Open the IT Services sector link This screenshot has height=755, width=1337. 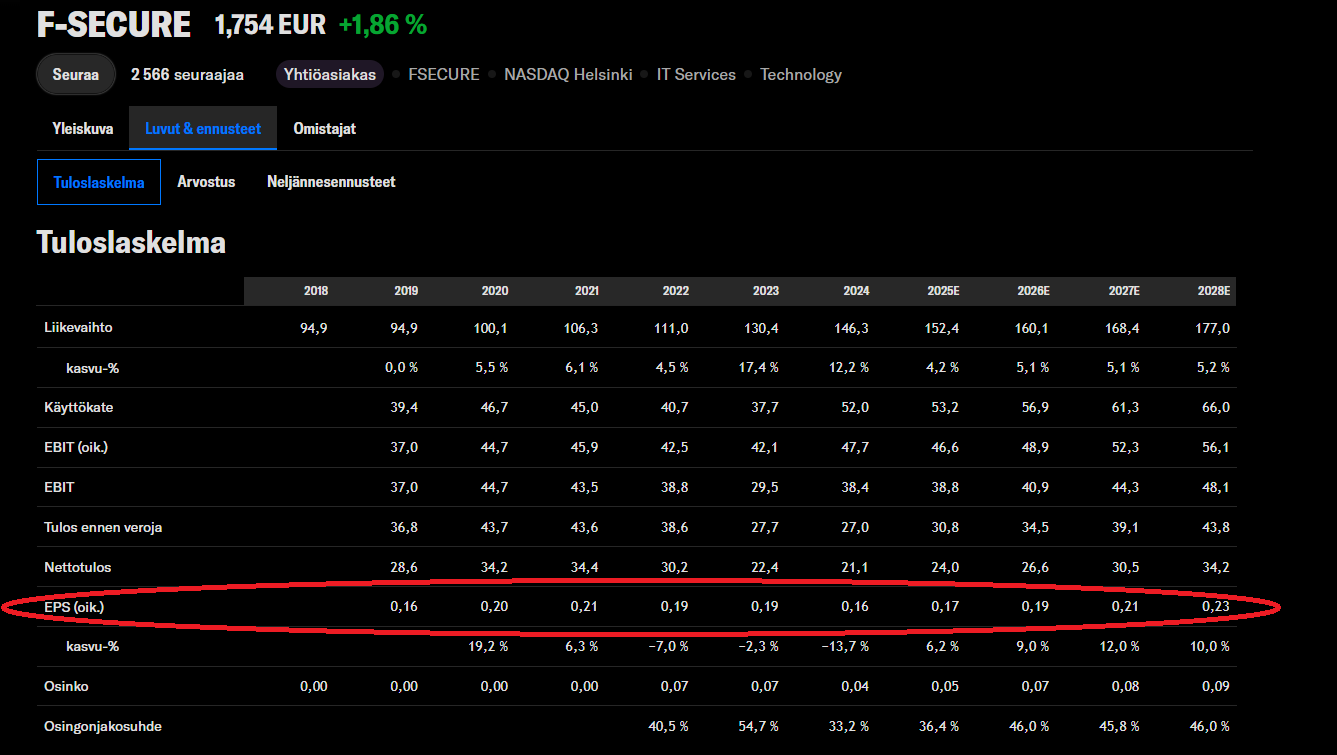[x=696, y=74]
